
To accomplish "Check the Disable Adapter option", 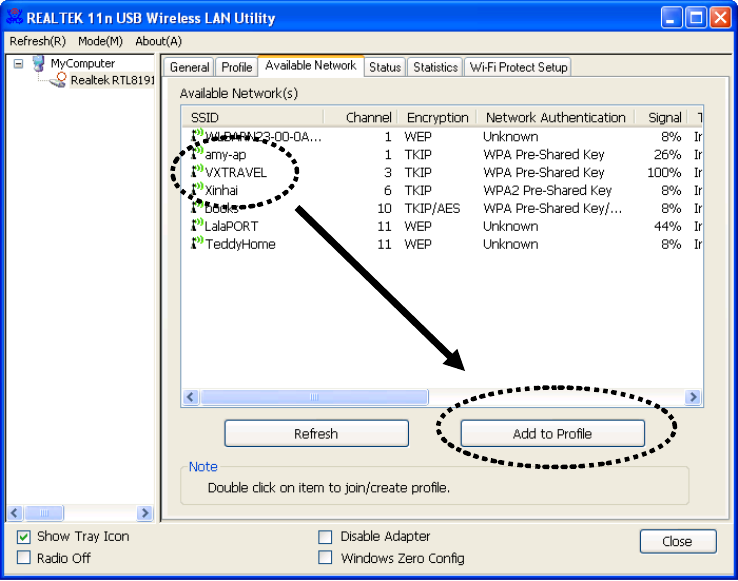I will (x=325, y=537).
